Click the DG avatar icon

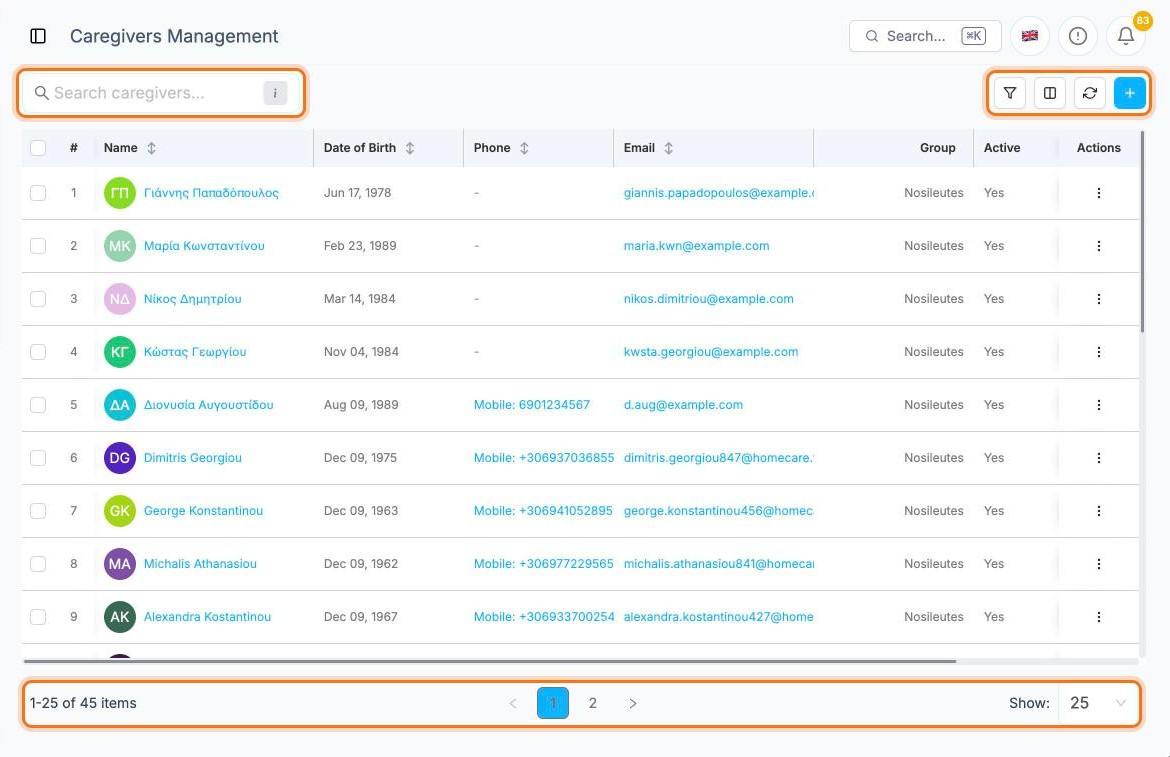[119, 457]
